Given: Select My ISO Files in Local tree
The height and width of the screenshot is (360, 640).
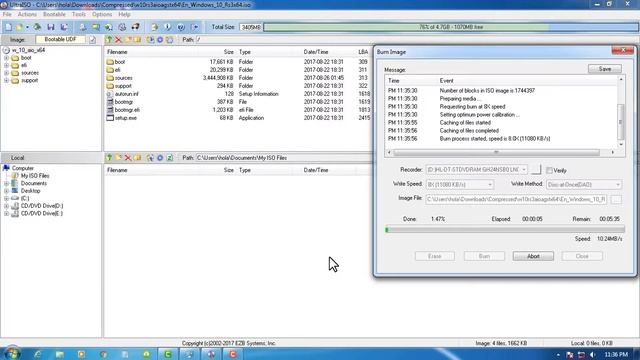Looking at the screenshot, I should pyautogui.click(x=35, y=176).
